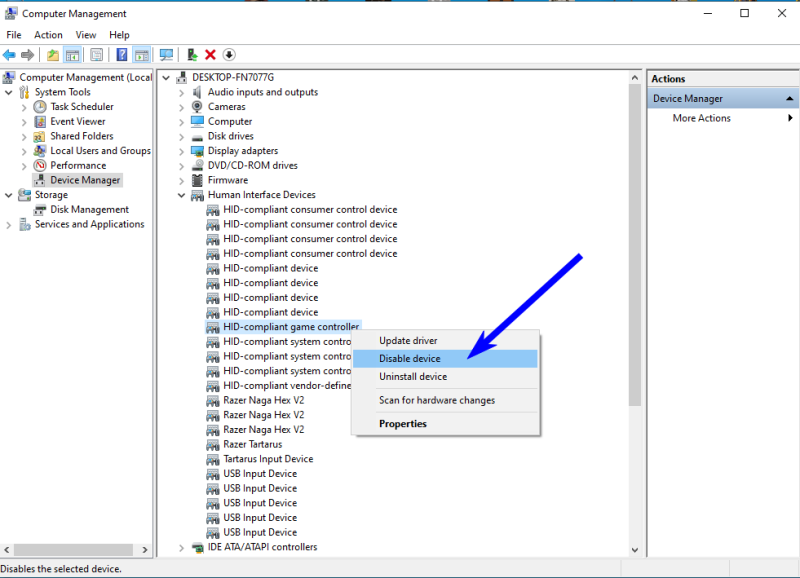Select Razer Tartarus device
The image size is (800, 578).
(x=252, y=444)
